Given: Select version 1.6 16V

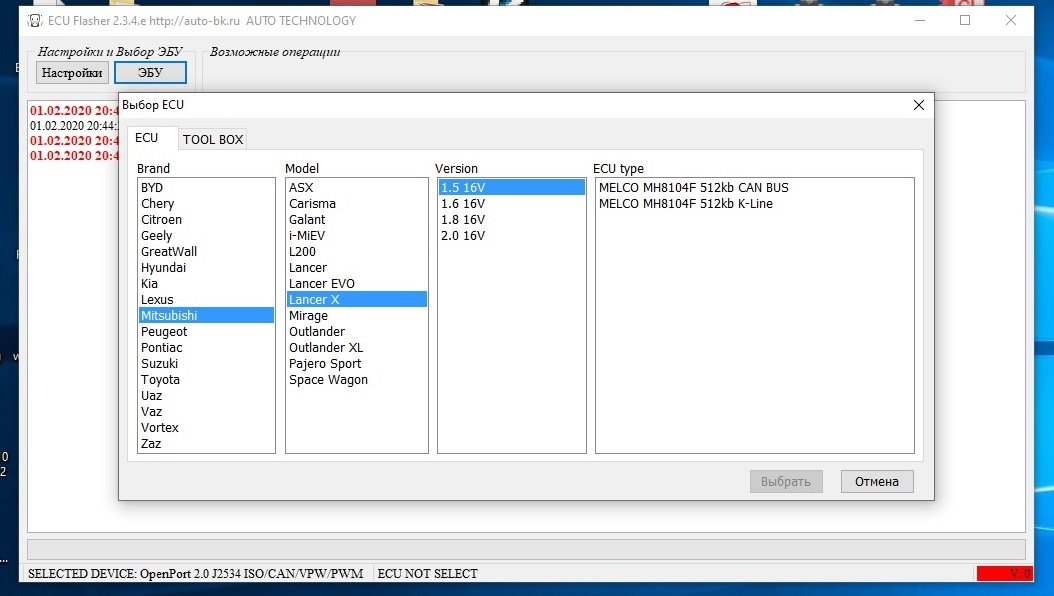Looking at the screenshot, I should 463,204.
